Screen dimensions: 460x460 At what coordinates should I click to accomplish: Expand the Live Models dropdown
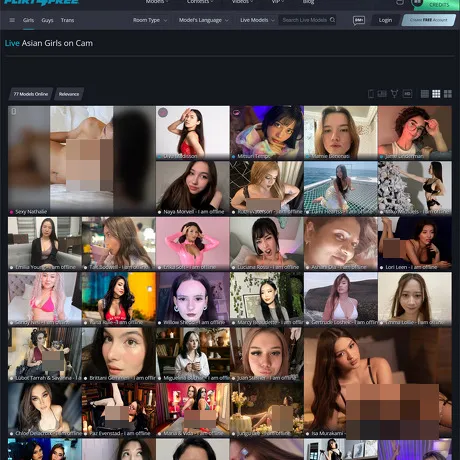pos(257,20)
